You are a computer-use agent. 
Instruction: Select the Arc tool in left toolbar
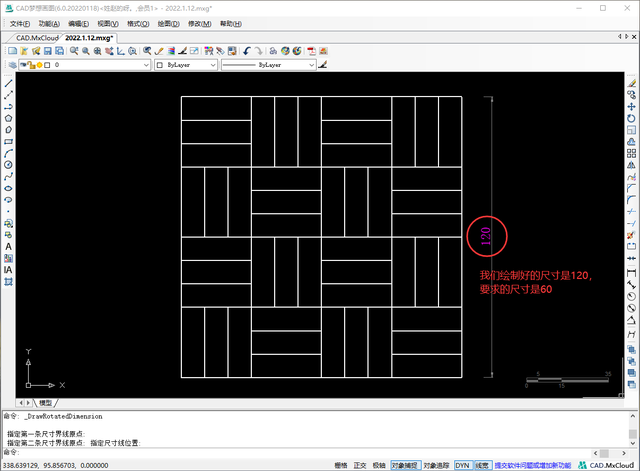coord(8,153)
